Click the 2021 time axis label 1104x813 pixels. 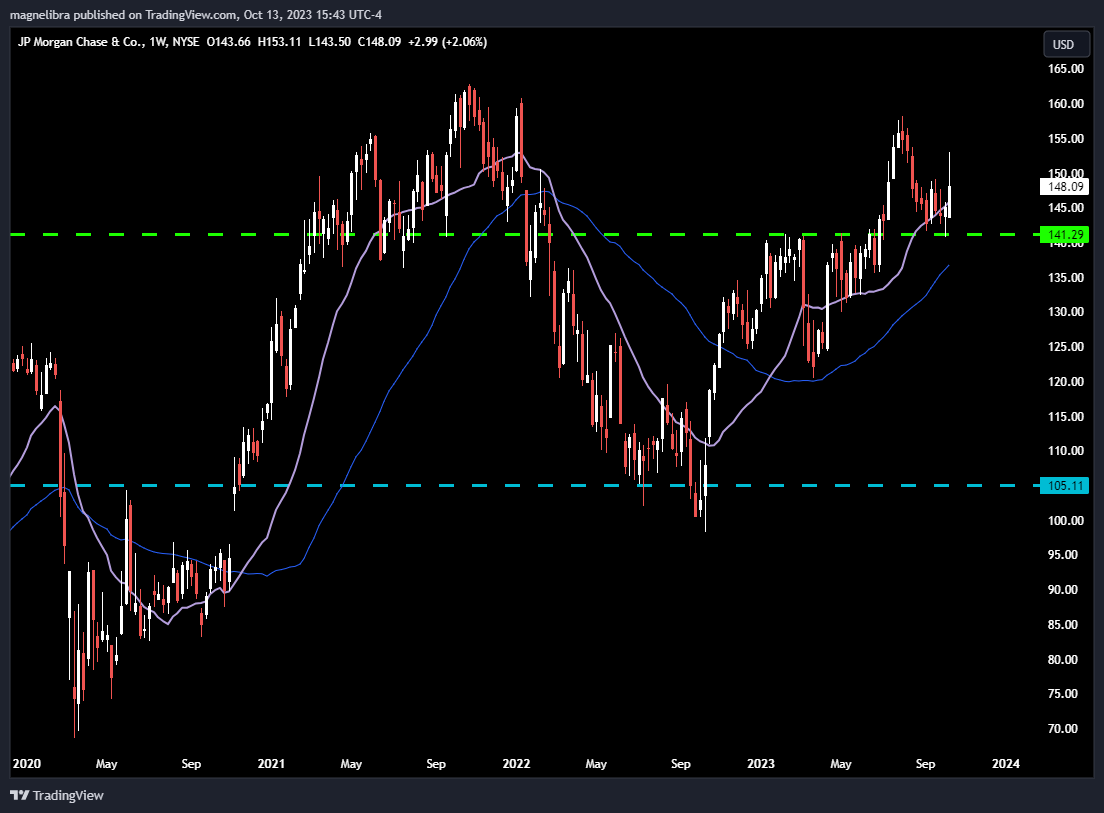coord(271,764)
